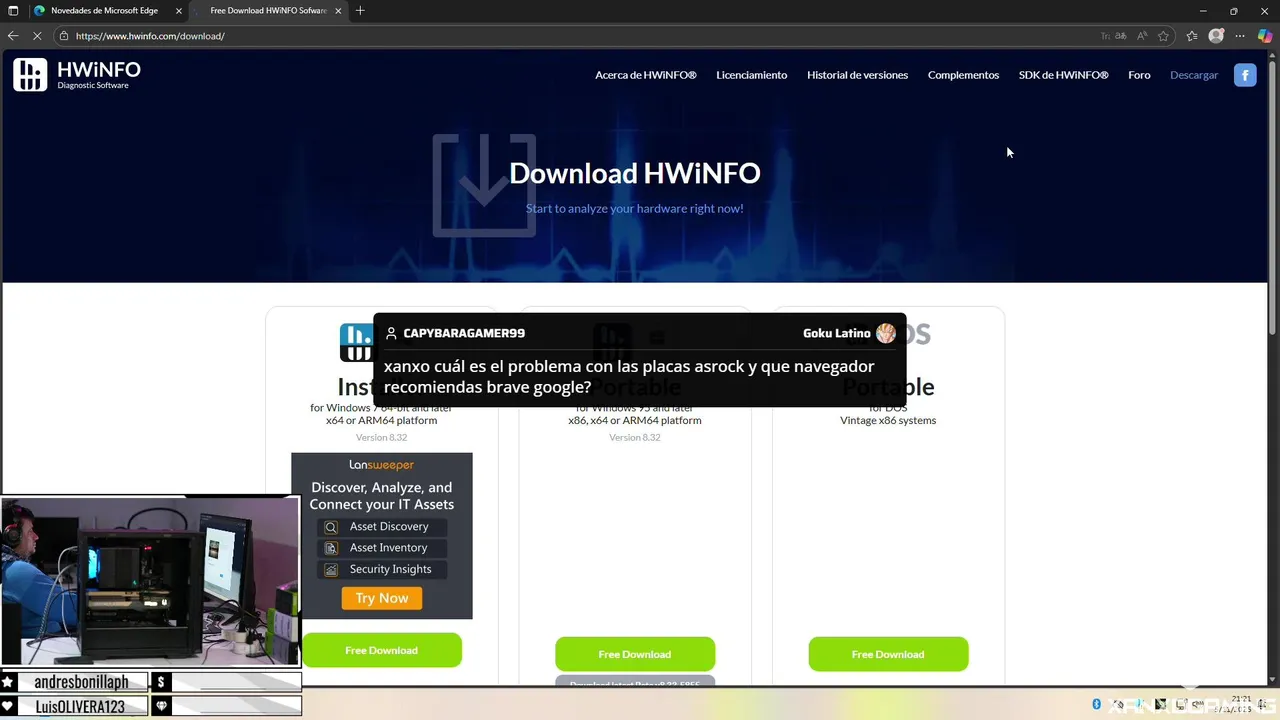The height and width of the screenshot is (720, 1280).
Task: Open the translate page icon
Action: [x=1121, y=36]
